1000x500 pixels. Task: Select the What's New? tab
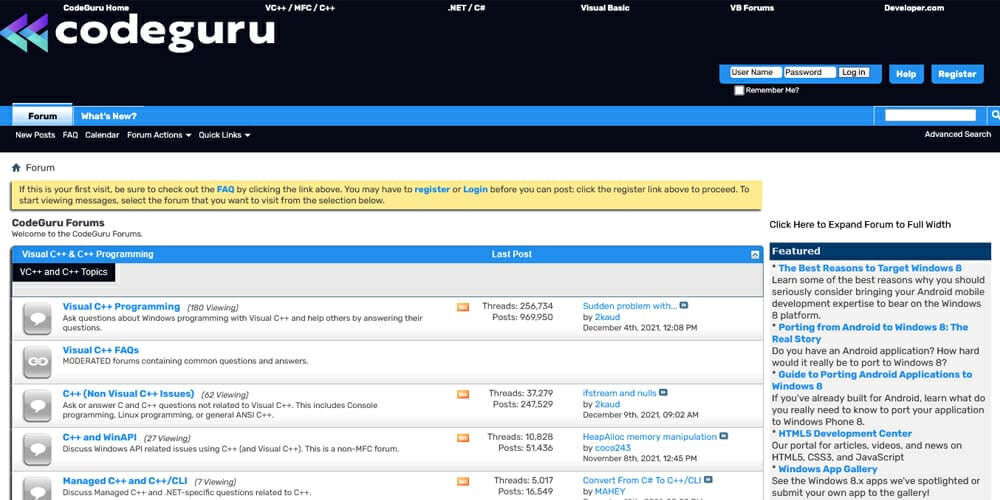coord(108,116)
